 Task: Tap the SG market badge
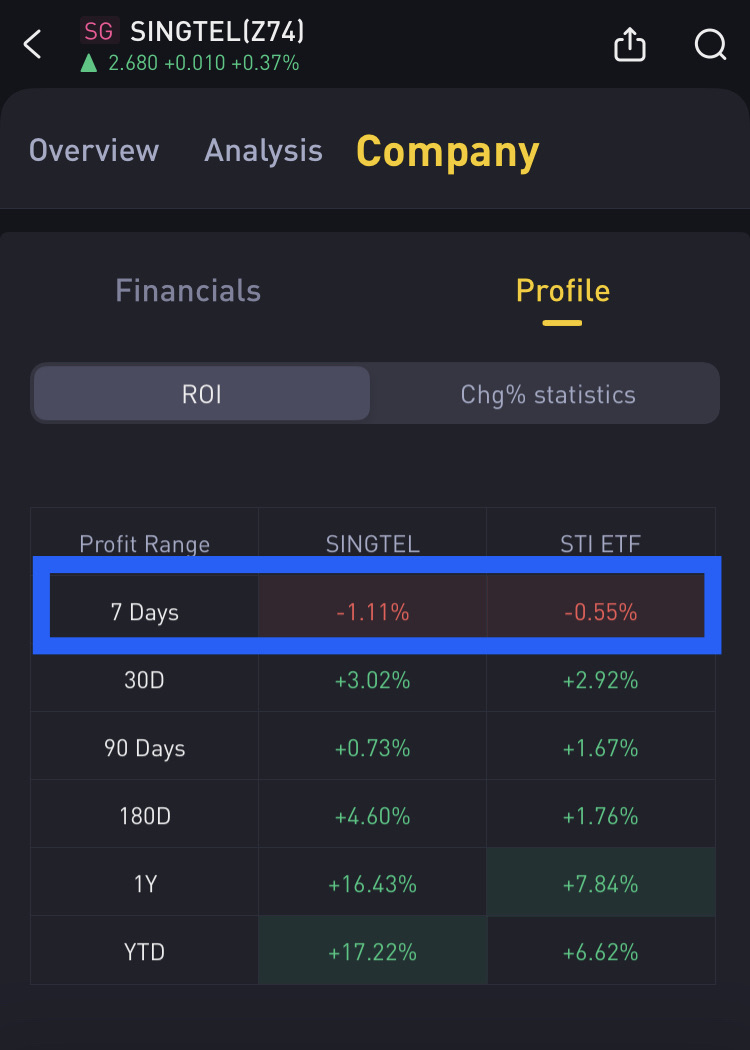pos(99,32)
